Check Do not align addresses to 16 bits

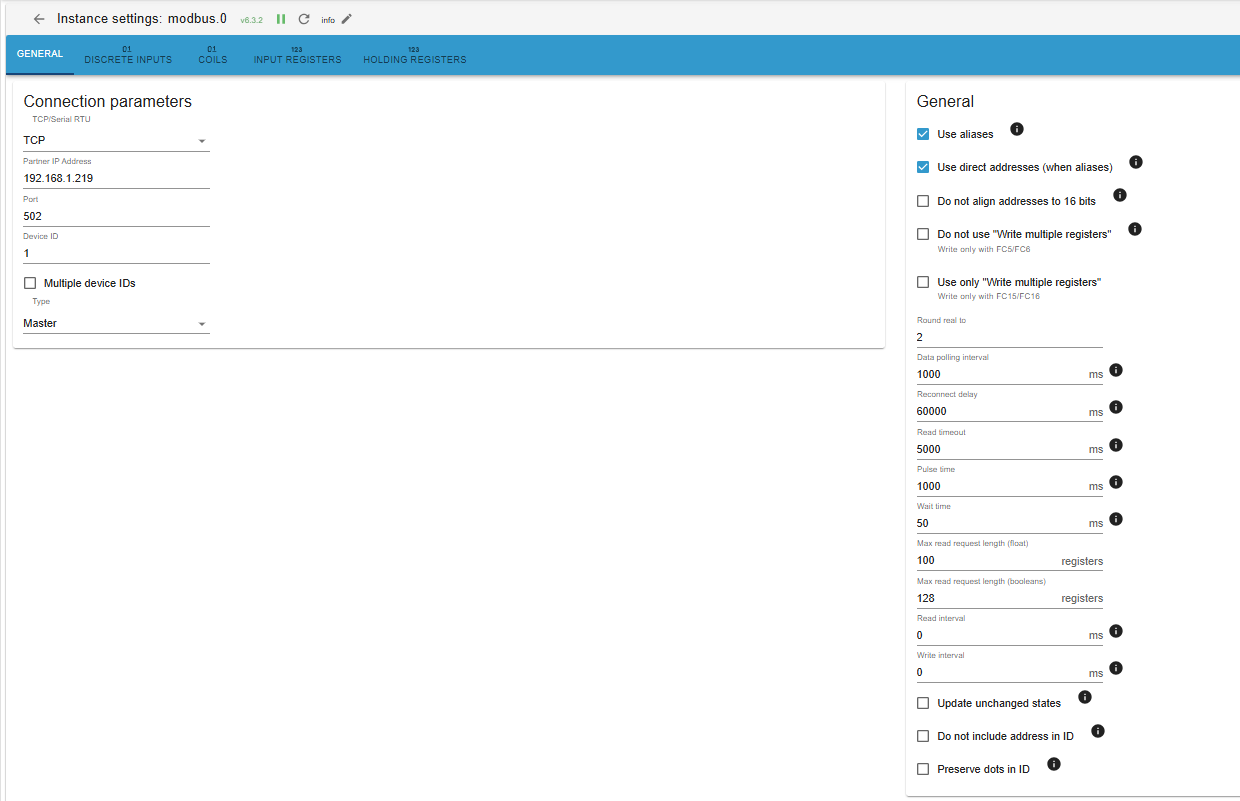click(x=923, y=201)
